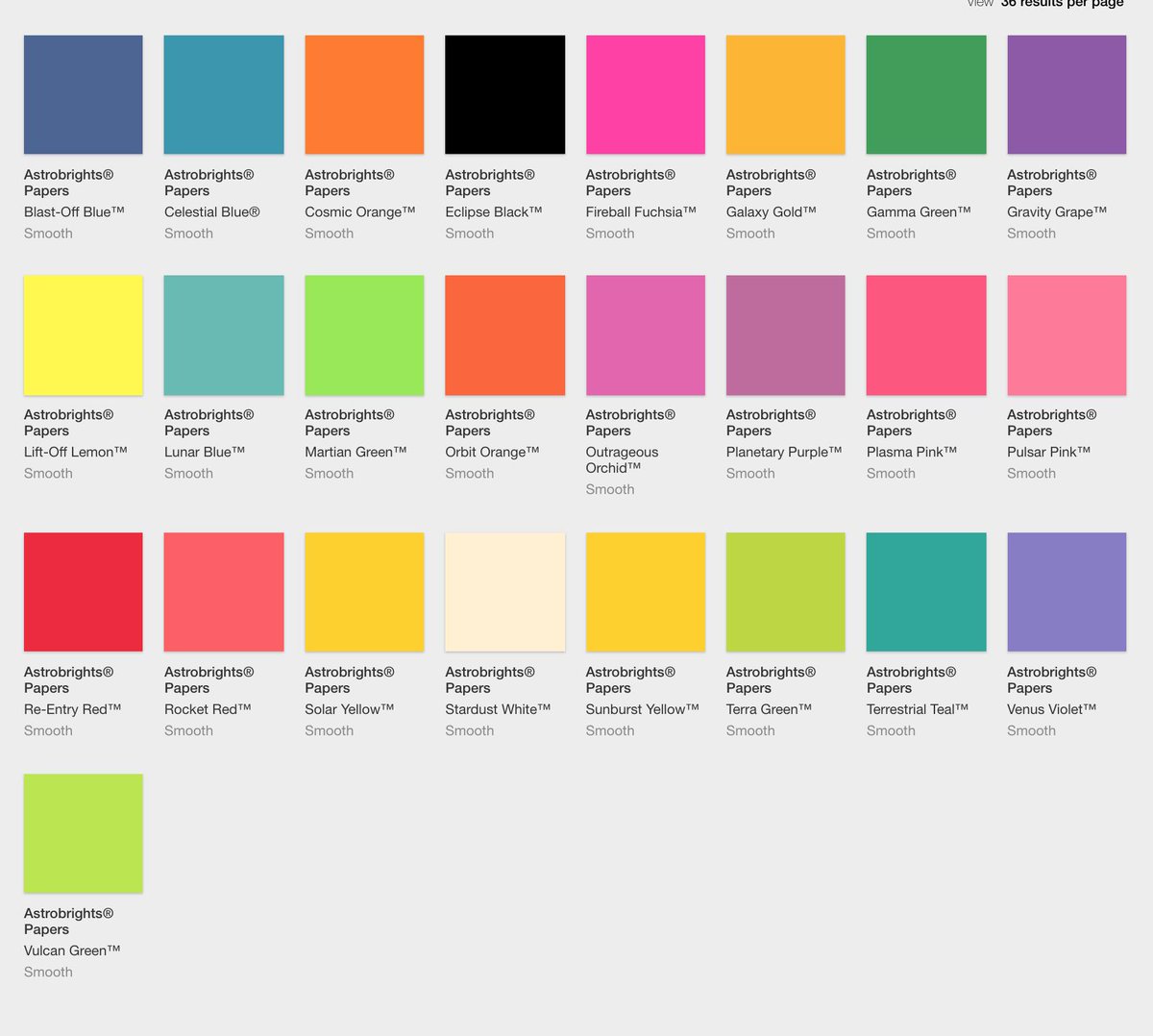Click the Gamma Green™ product name

(919, 211)
